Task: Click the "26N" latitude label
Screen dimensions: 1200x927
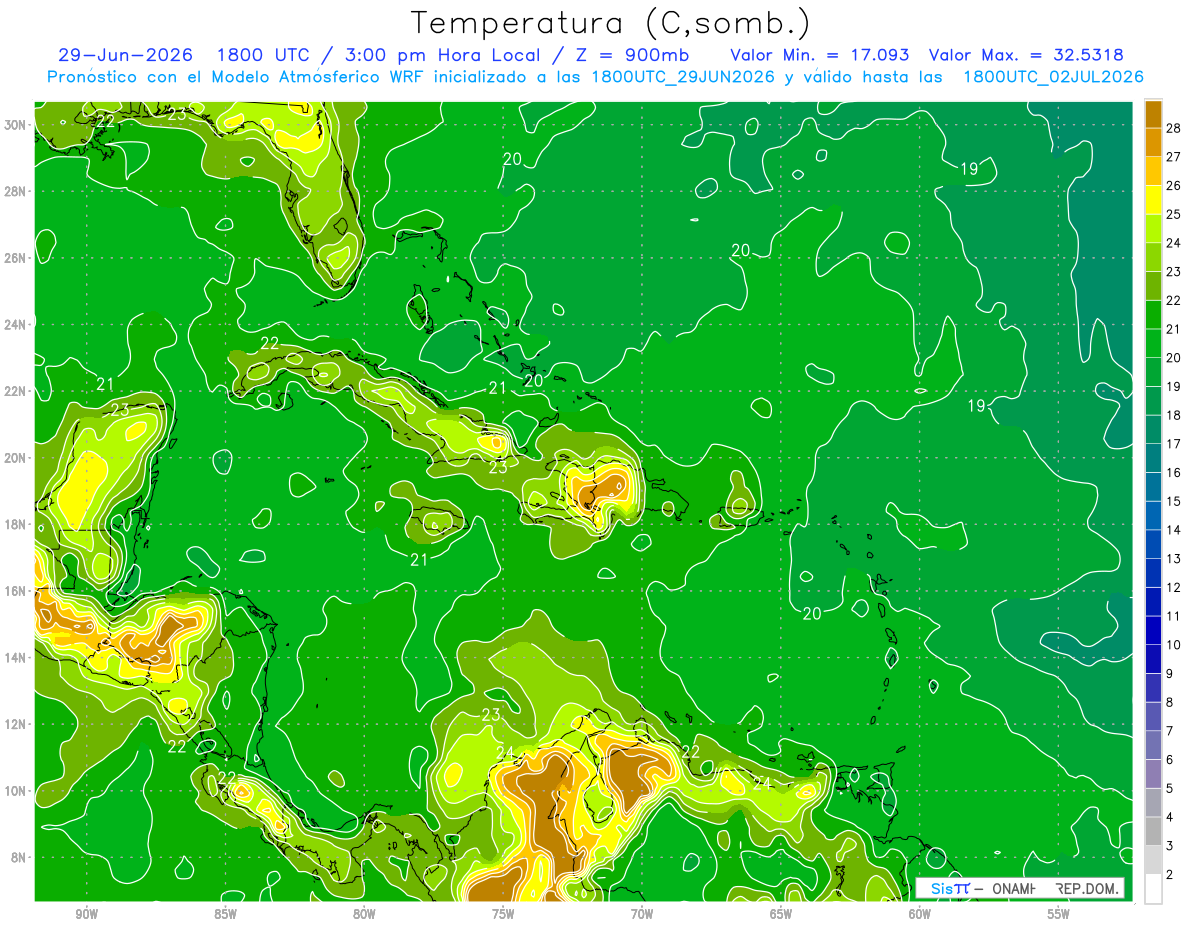Action: pos(16,258)
